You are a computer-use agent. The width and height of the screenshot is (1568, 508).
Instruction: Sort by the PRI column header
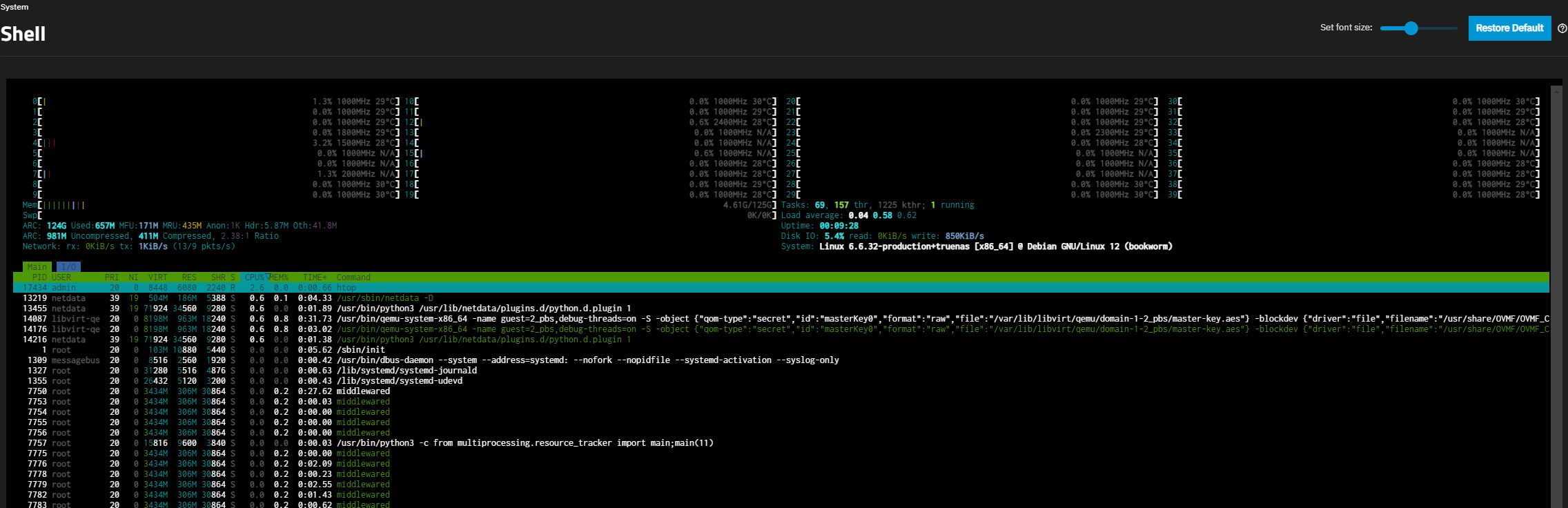pos(112,277)
